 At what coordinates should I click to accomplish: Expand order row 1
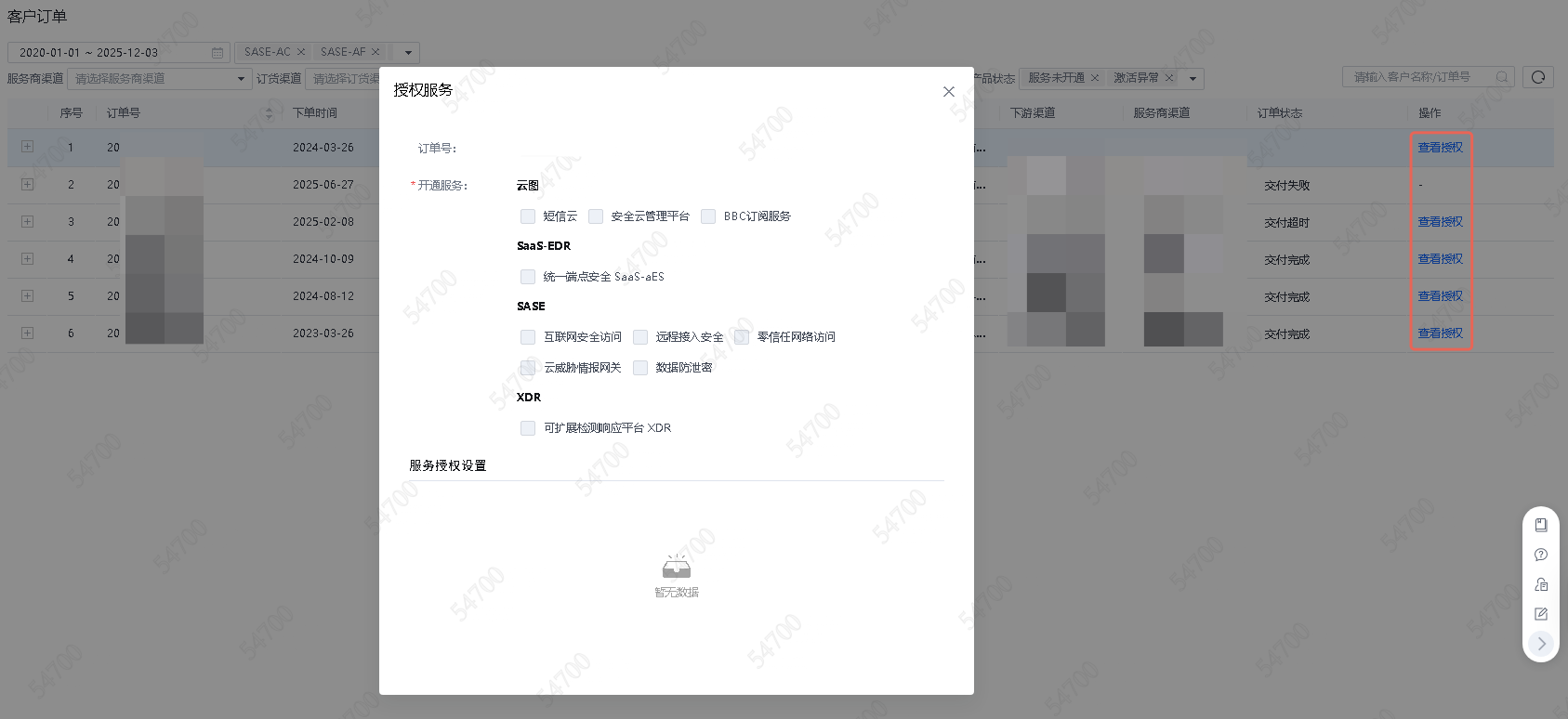pyautogui.click(x=27, y=147)
